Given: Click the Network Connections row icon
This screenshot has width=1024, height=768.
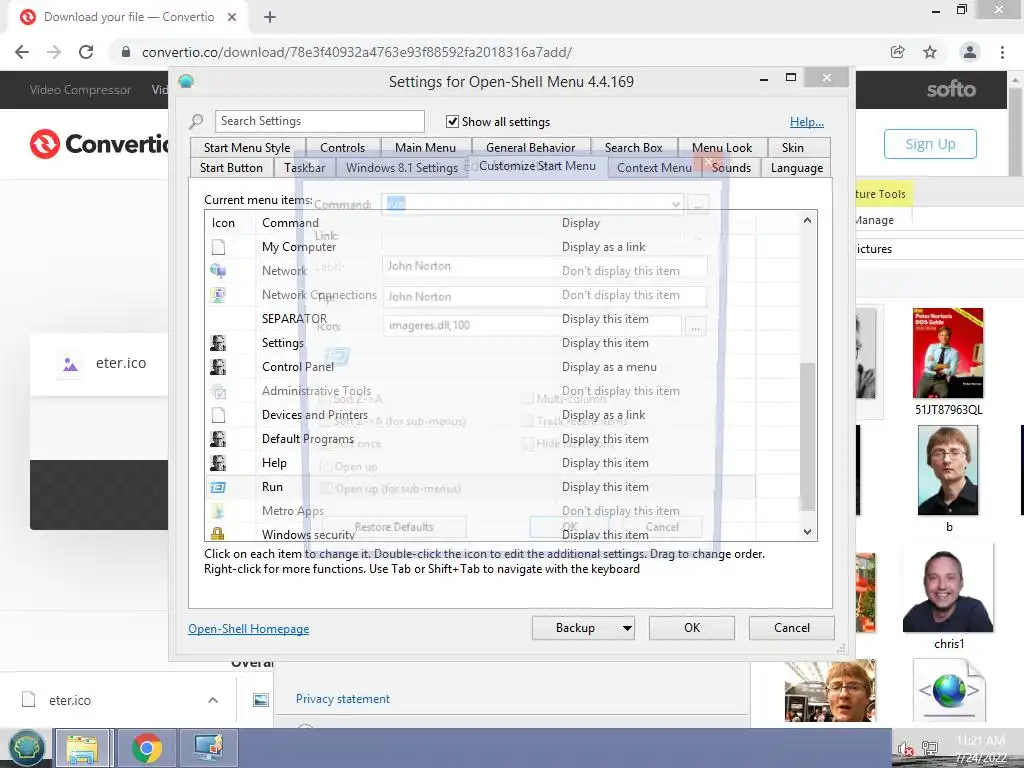Looking at the screenshot, I should 218,295.
